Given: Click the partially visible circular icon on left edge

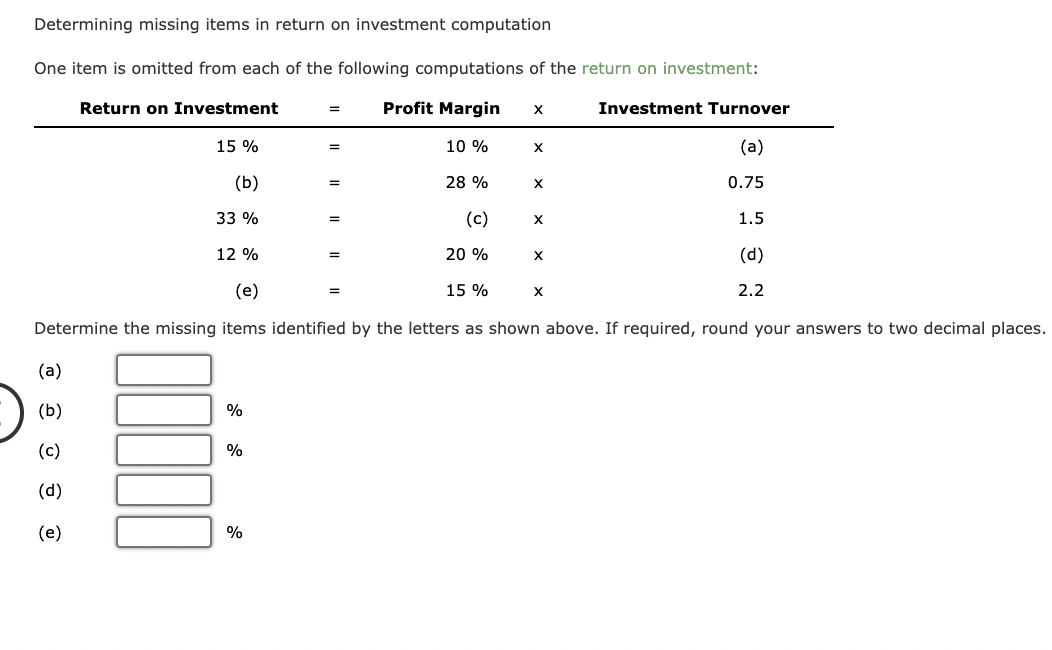Looking at the screenshot, I should click(3, 412).
